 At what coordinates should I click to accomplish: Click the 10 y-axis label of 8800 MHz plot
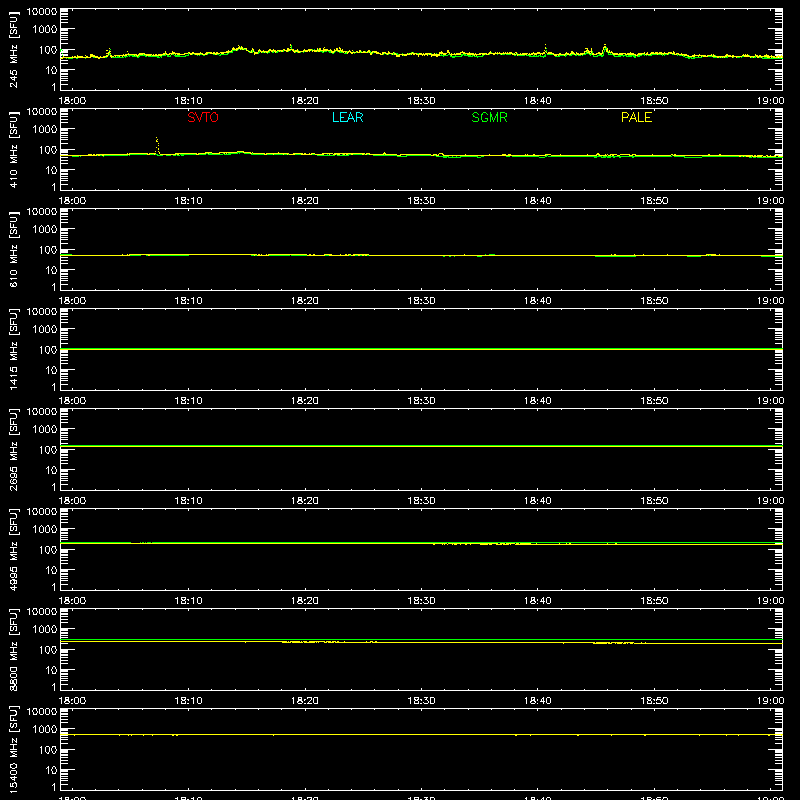click(x=51, y=670)
